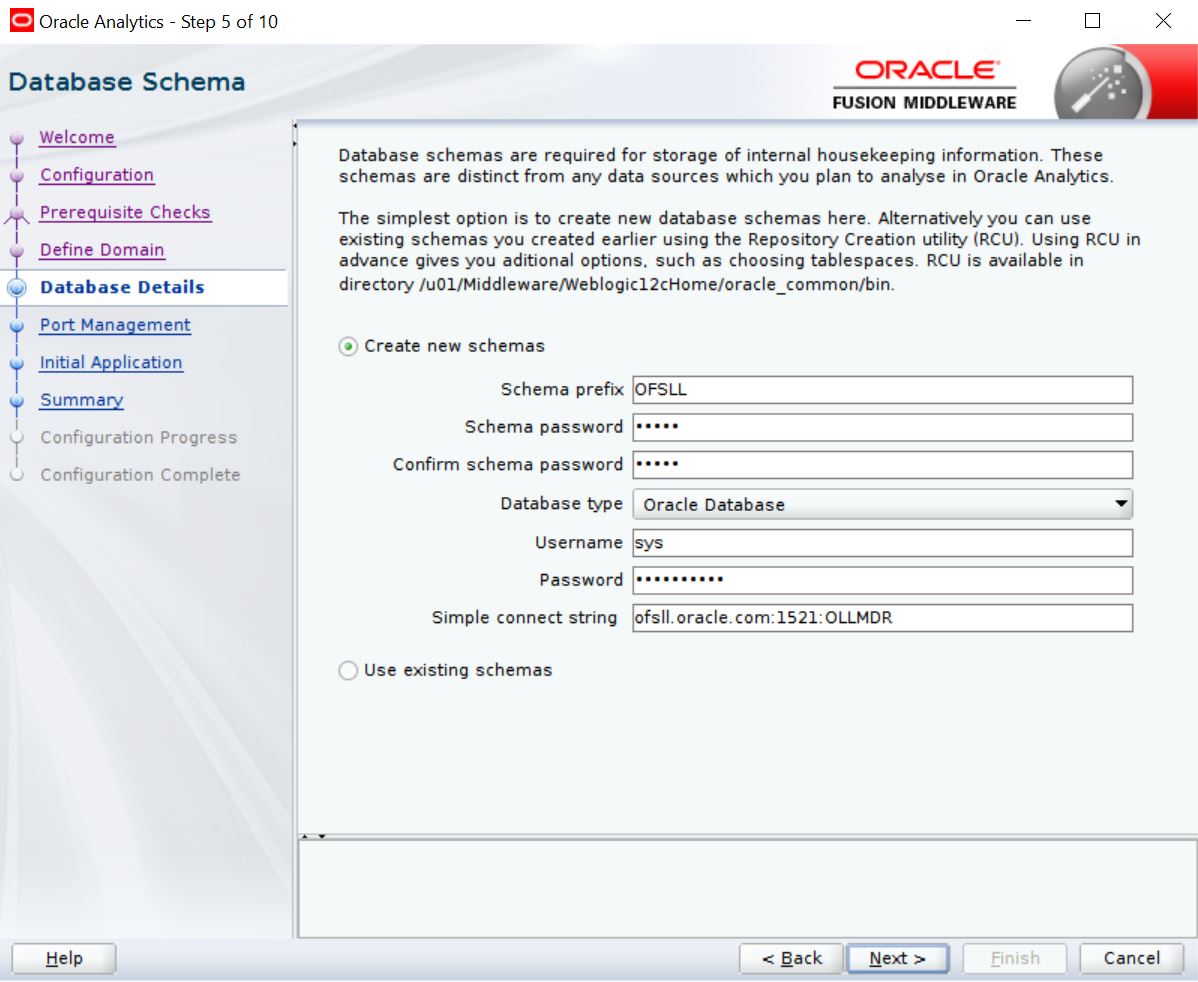Click the Simple connect string field
The height and width of the screenshot is (982, 1198).
pyautogui.click(x=882, y=617)
